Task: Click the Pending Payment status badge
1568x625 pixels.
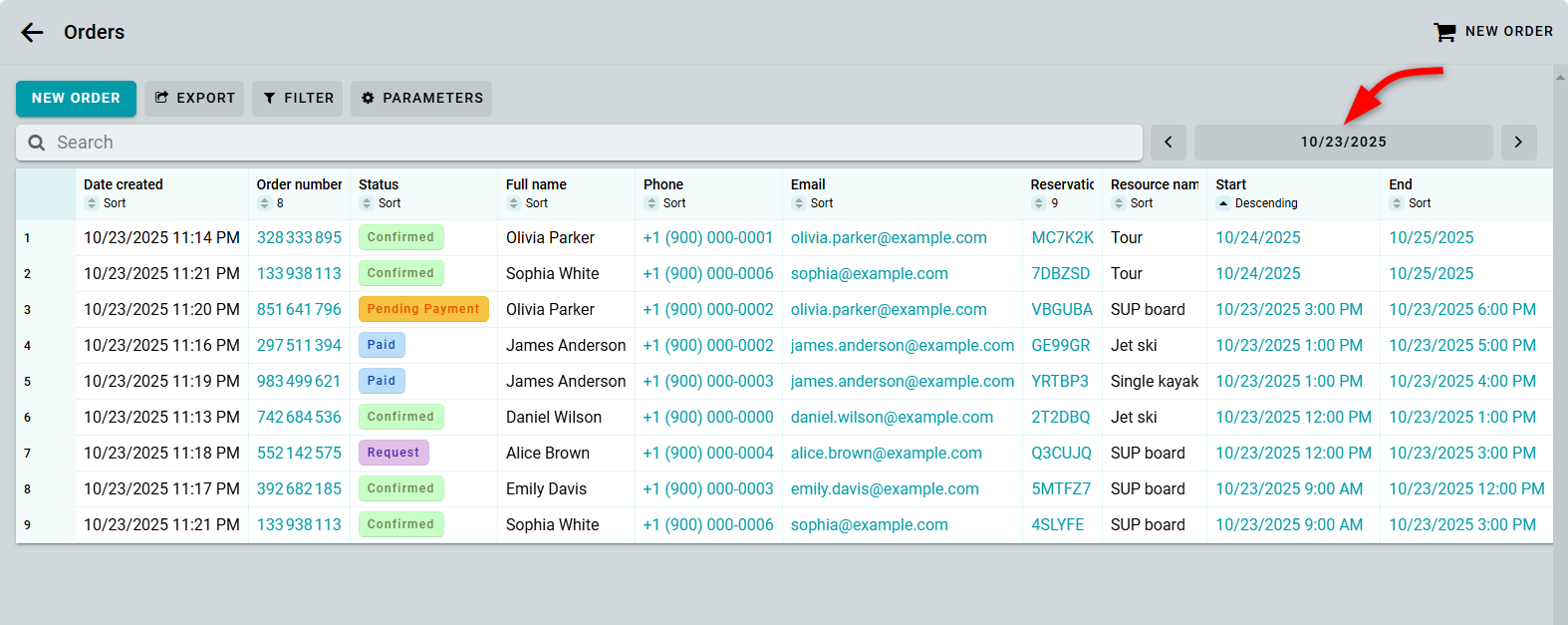Action: click(423, 309)
